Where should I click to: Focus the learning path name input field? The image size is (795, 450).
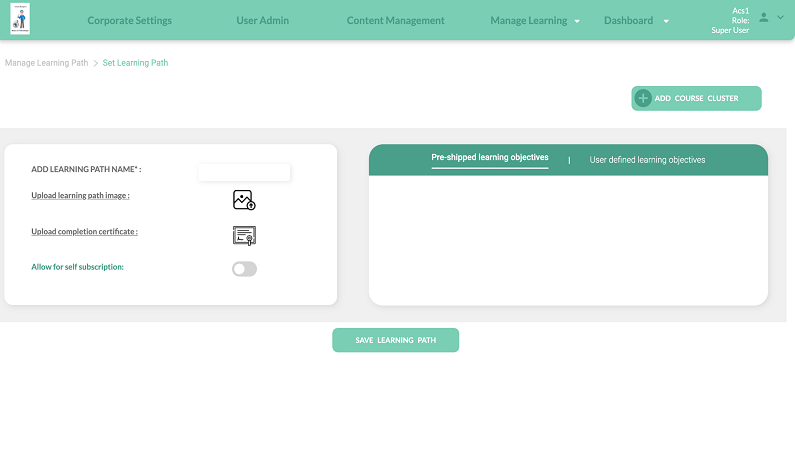tap(244, 173)
